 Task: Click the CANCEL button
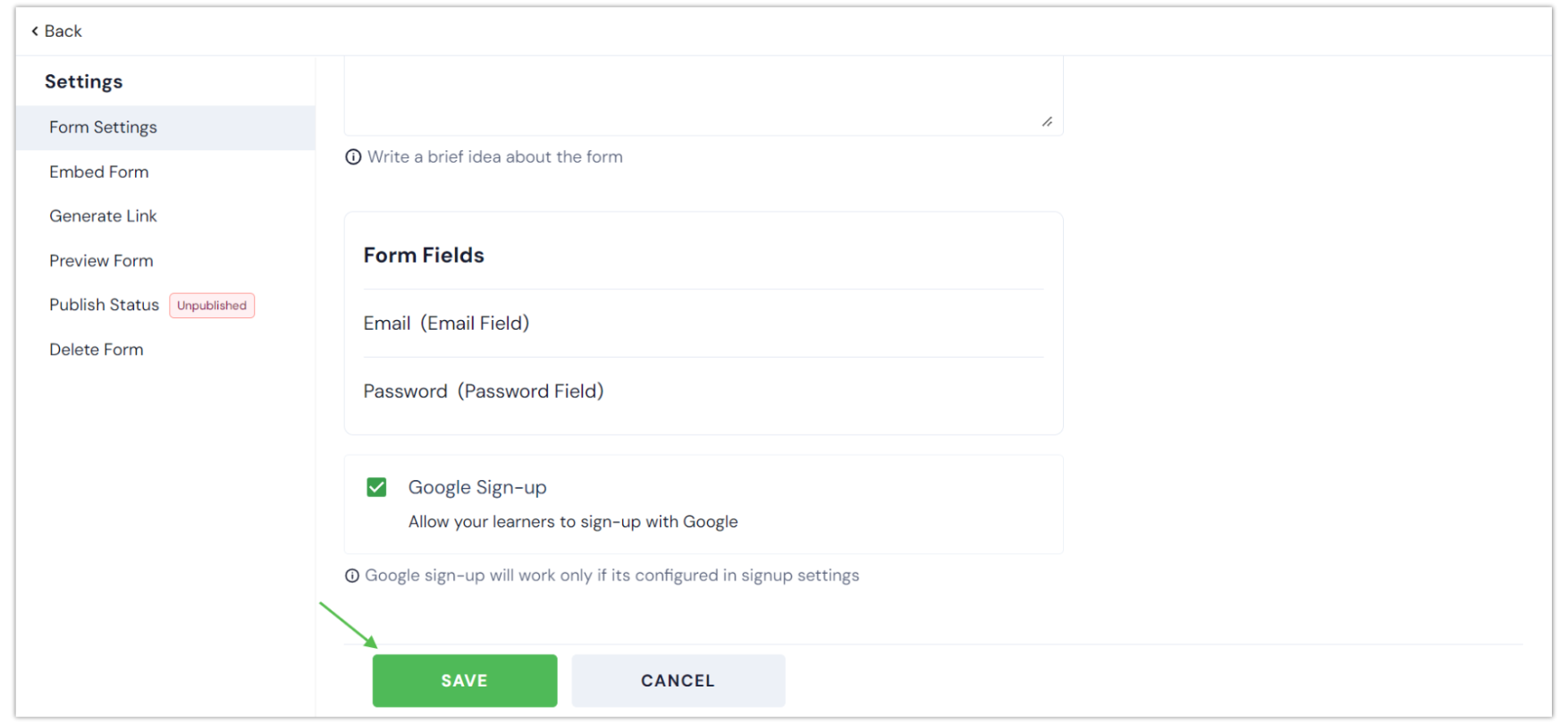click(678, 680)
